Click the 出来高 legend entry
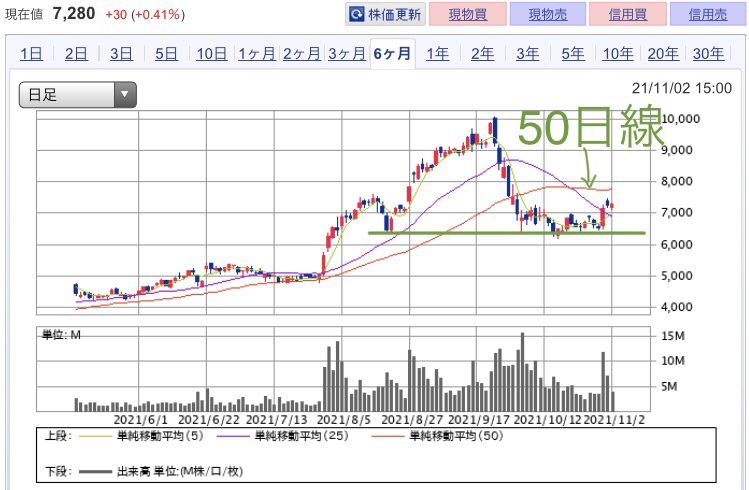This screenshot has width=749, height=490. point(161,472)
